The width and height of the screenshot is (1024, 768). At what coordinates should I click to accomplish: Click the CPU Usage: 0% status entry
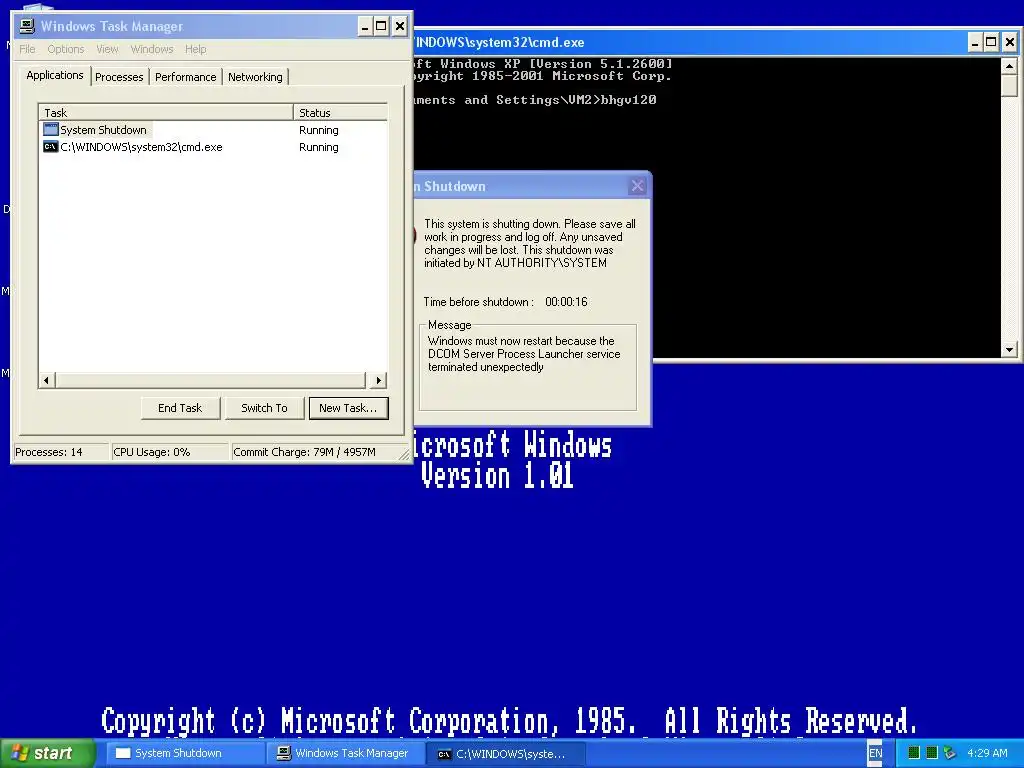[x=170, y=452]
